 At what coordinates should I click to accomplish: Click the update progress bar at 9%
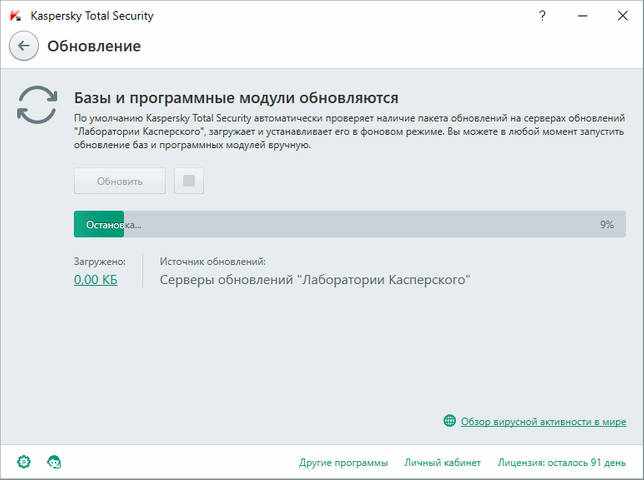350,224
